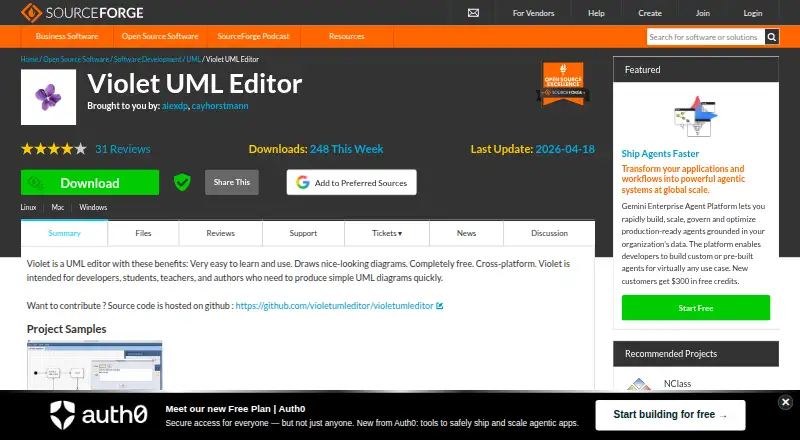Click the SourceForge logo

82,12
